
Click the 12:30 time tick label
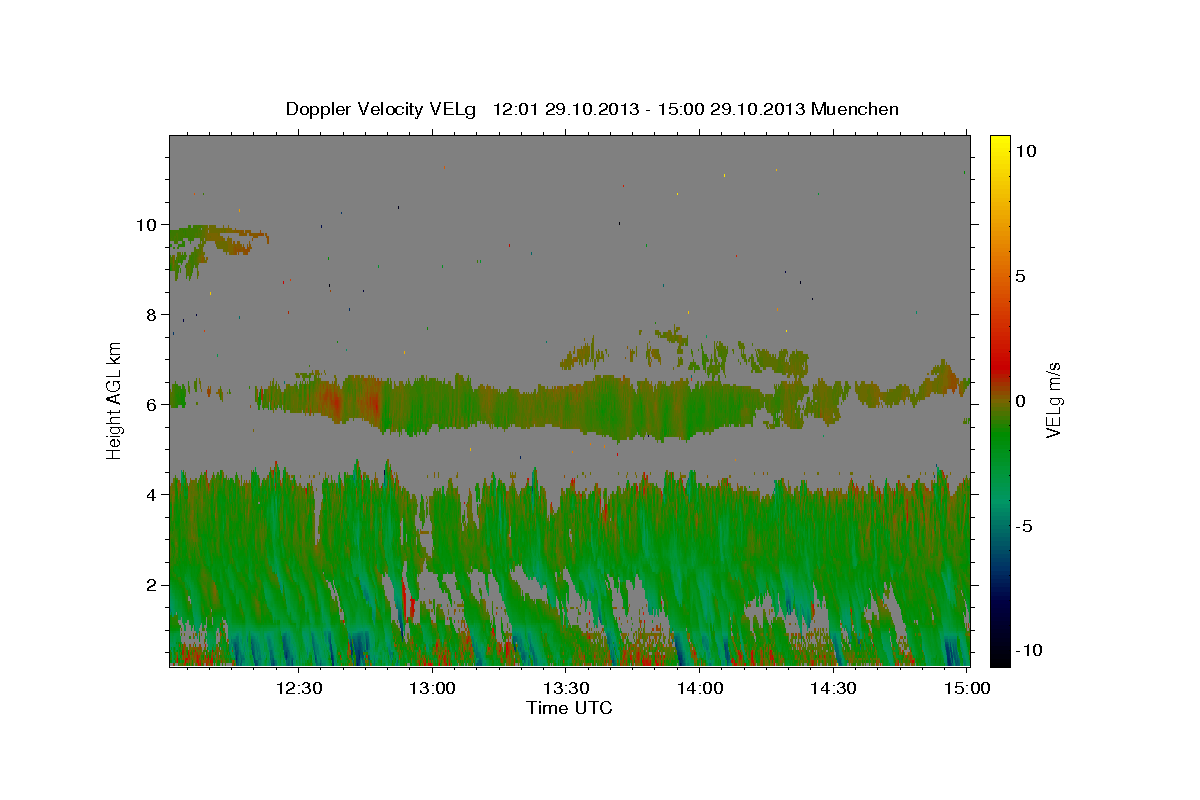pyautogui.click(x=300, y=689)
